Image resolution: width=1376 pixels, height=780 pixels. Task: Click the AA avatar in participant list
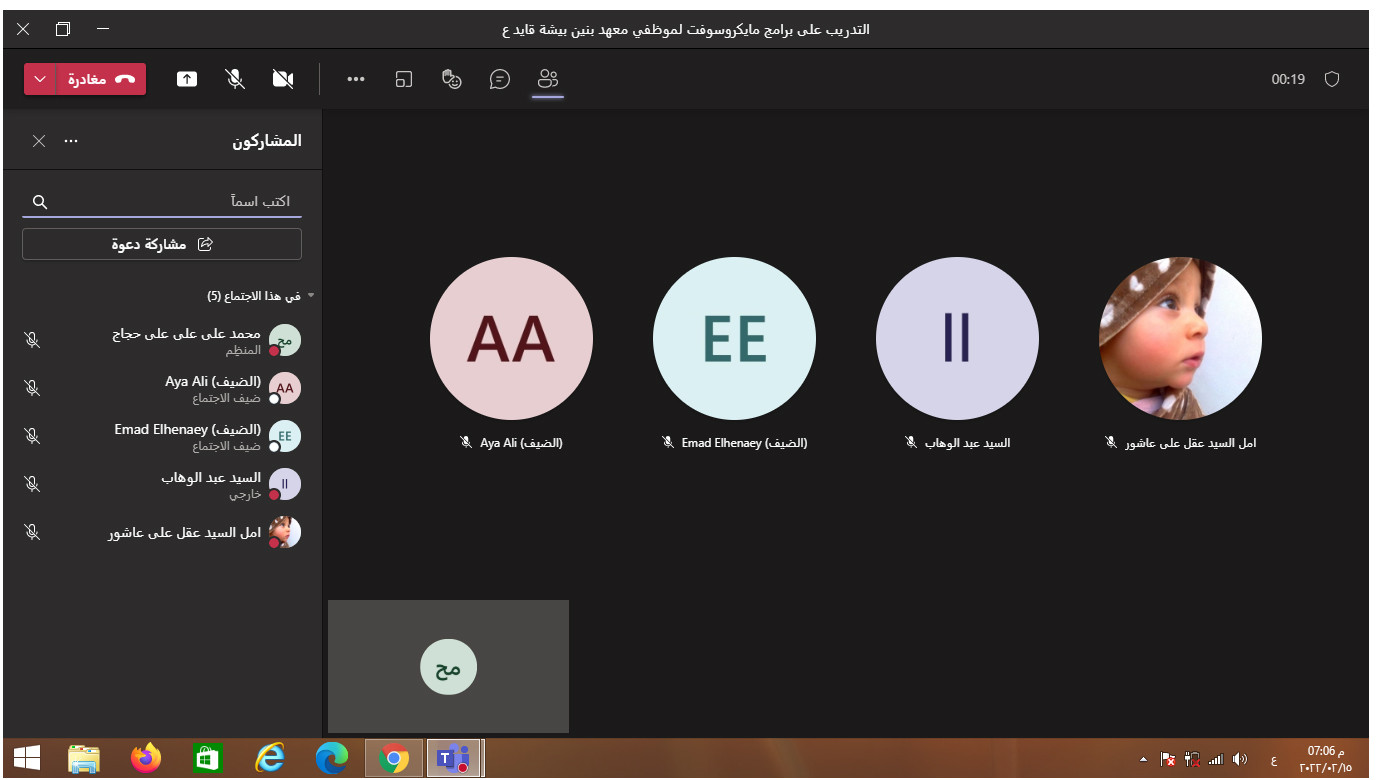[285, 389]
